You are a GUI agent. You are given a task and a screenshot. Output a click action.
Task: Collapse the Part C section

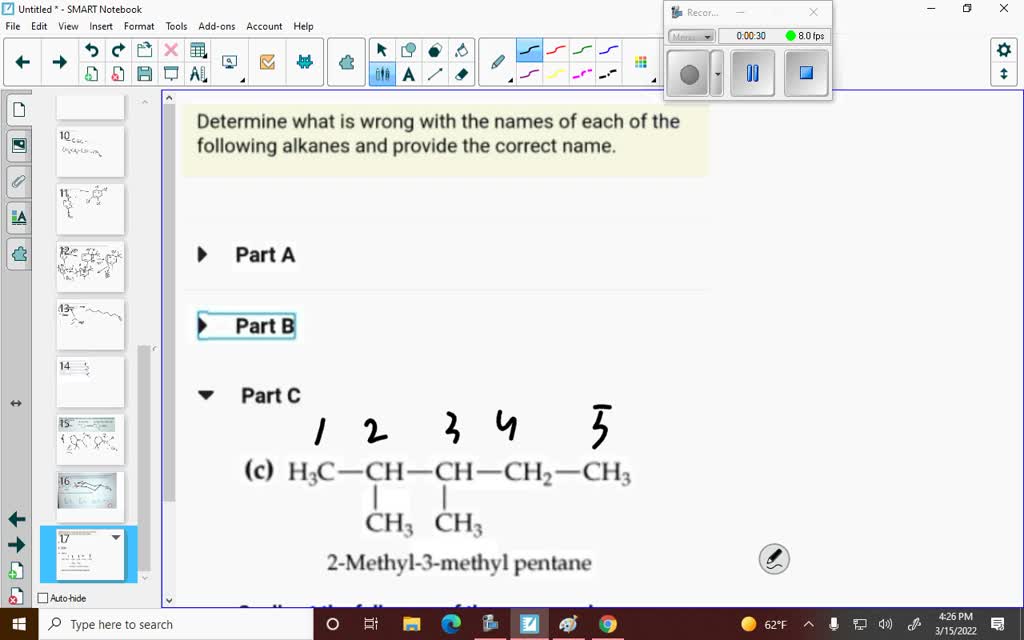coord(206,395)
